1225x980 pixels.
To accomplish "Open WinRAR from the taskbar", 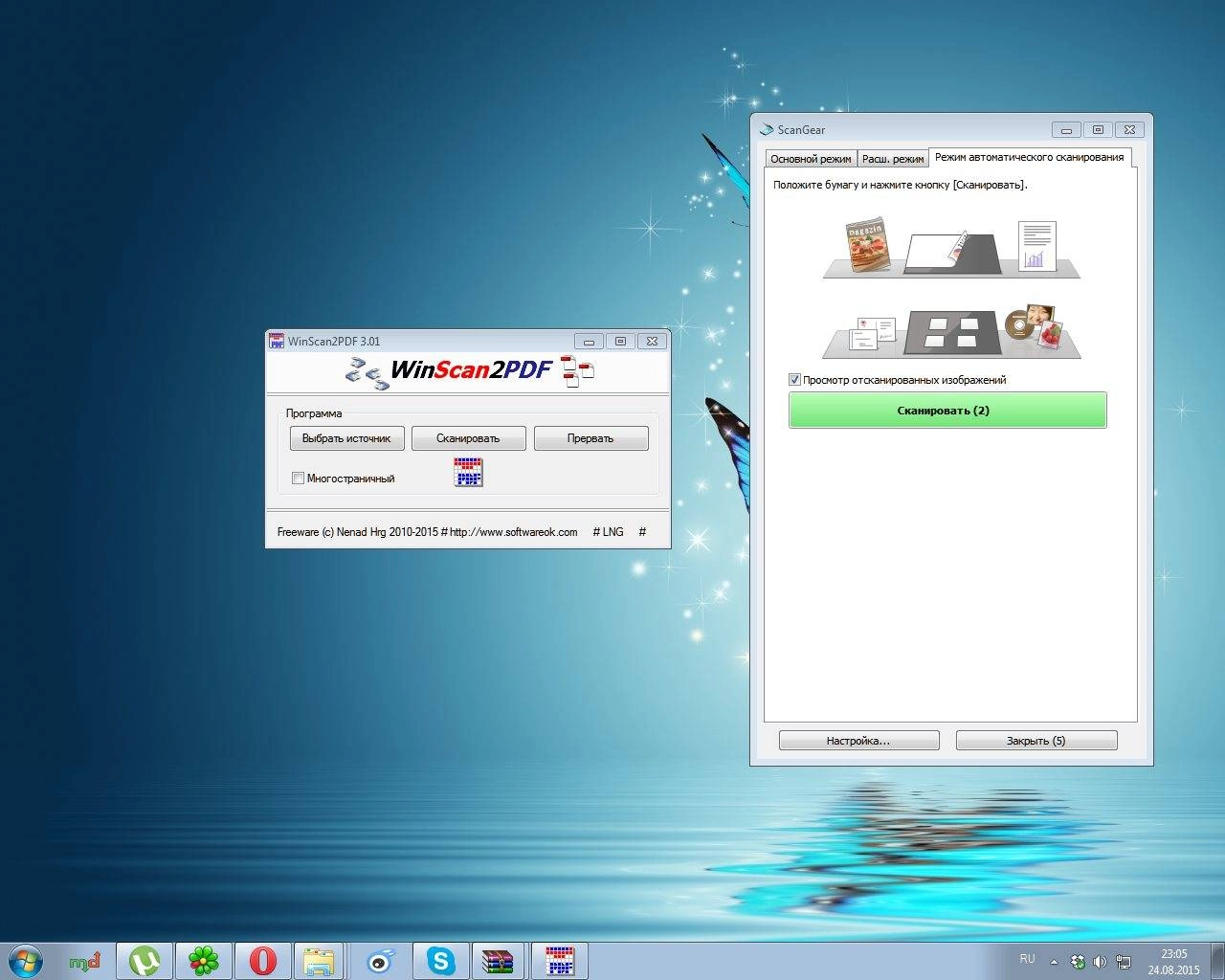I will (x=500, y=961).
